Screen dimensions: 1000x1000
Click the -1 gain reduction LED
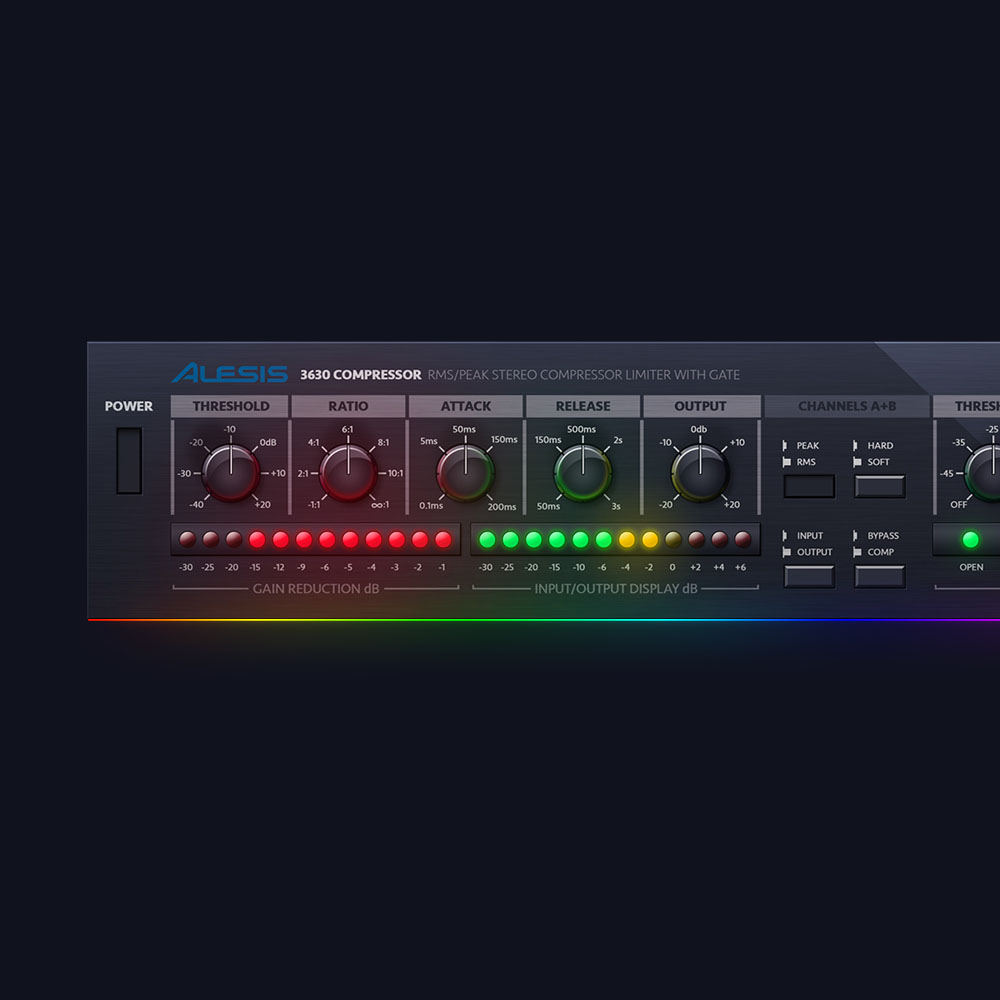(x=443, y=540)
